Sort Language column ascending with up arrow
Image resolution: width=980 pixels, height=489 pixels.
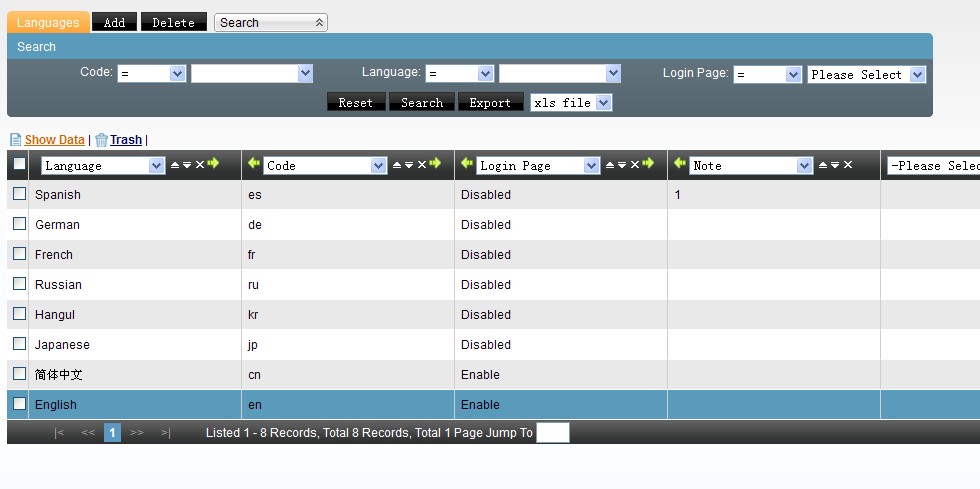pos(175,165)
